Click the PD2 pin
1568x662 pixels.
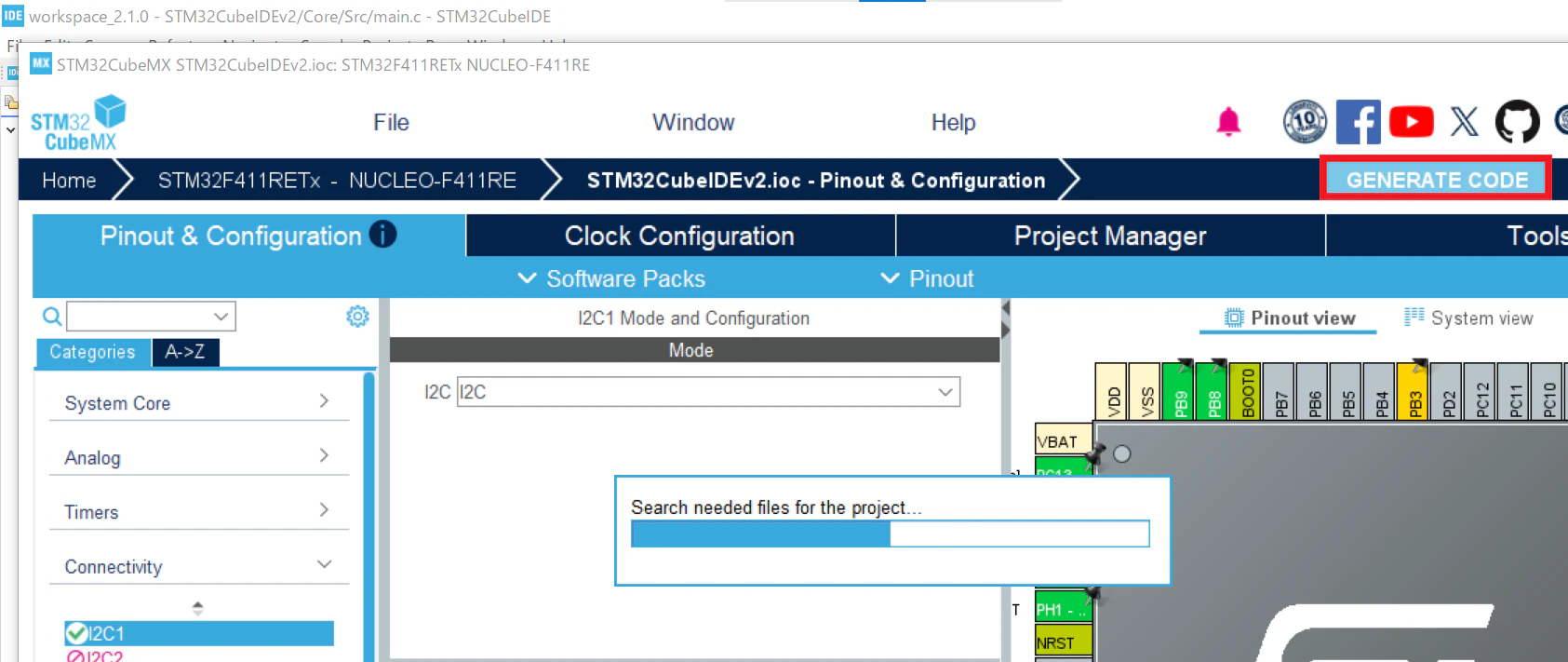pos(1447,392)
